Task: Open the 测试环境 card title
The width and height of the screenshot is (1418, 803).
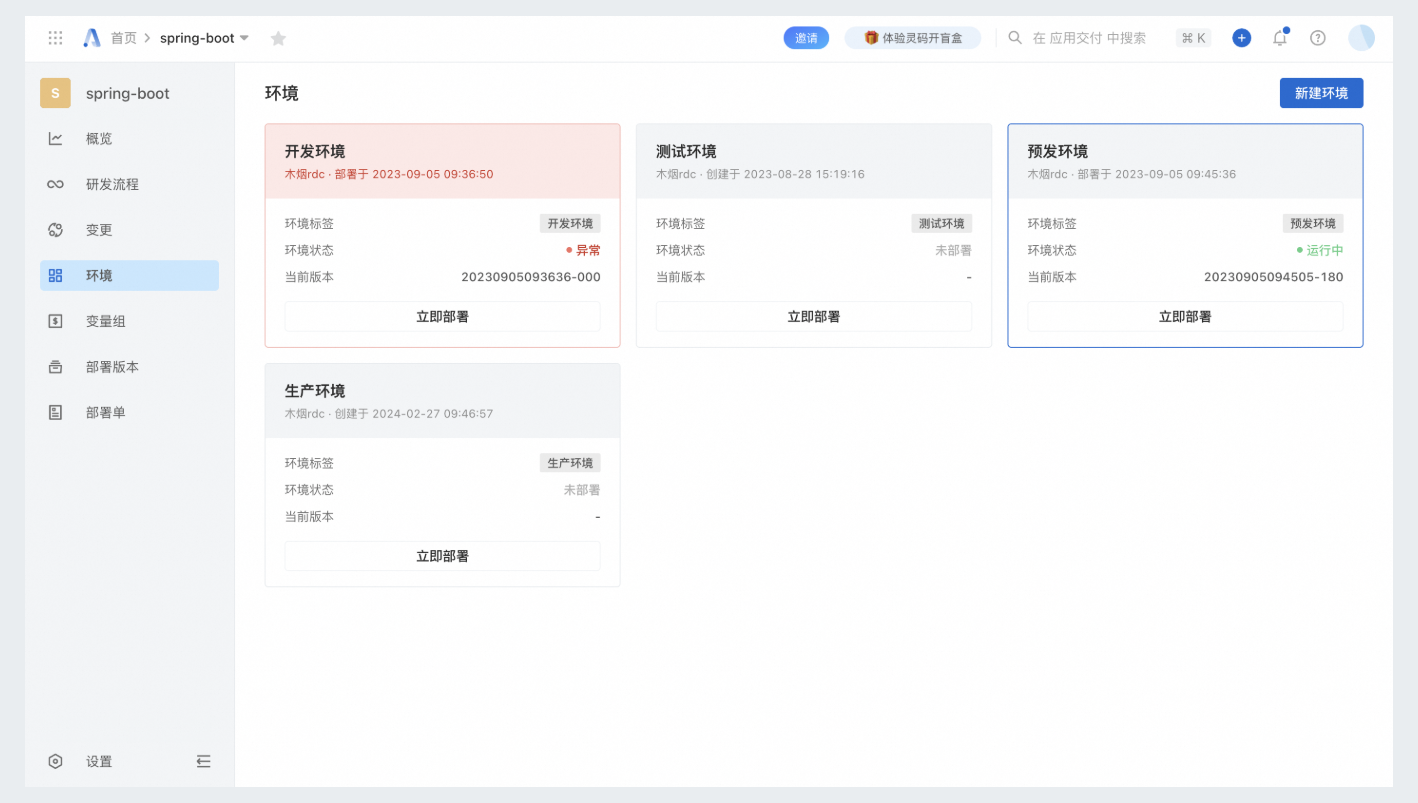Action: pyautogui.click(x=686, y=151)
